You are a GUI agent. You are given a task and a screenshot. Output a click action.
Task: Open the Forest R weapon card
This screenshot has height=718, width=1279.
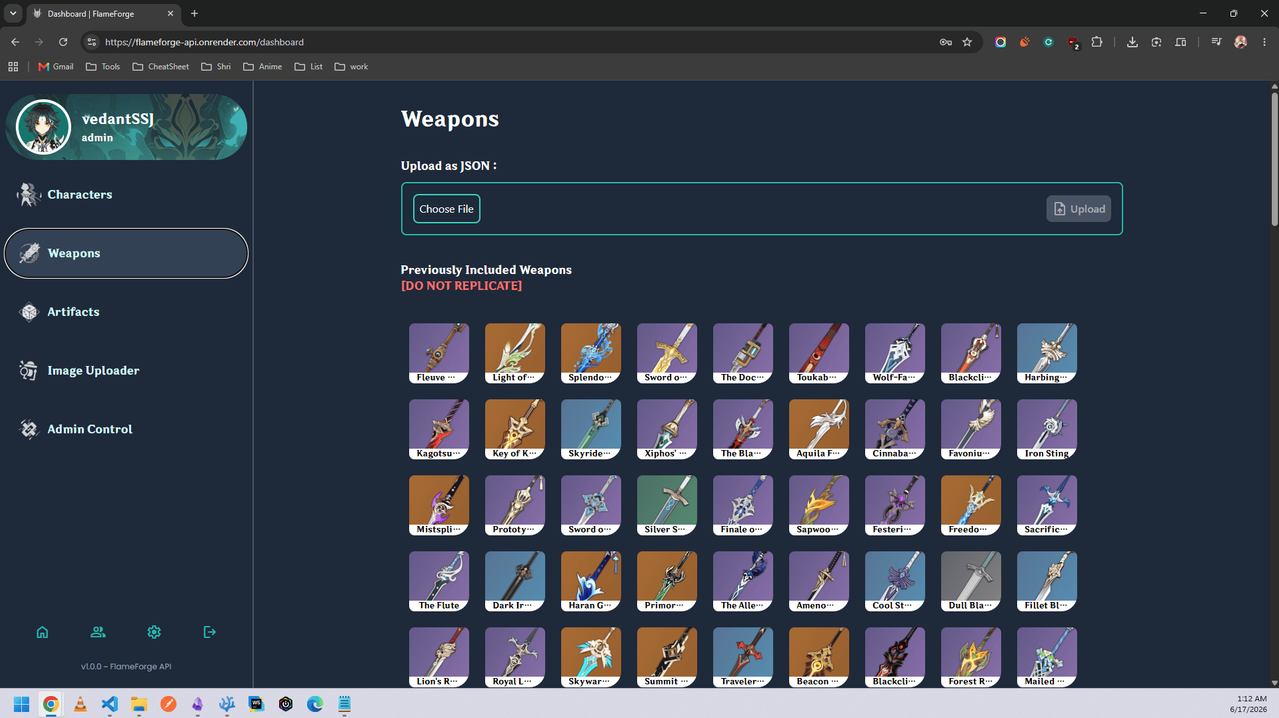[x=971, y=657]
